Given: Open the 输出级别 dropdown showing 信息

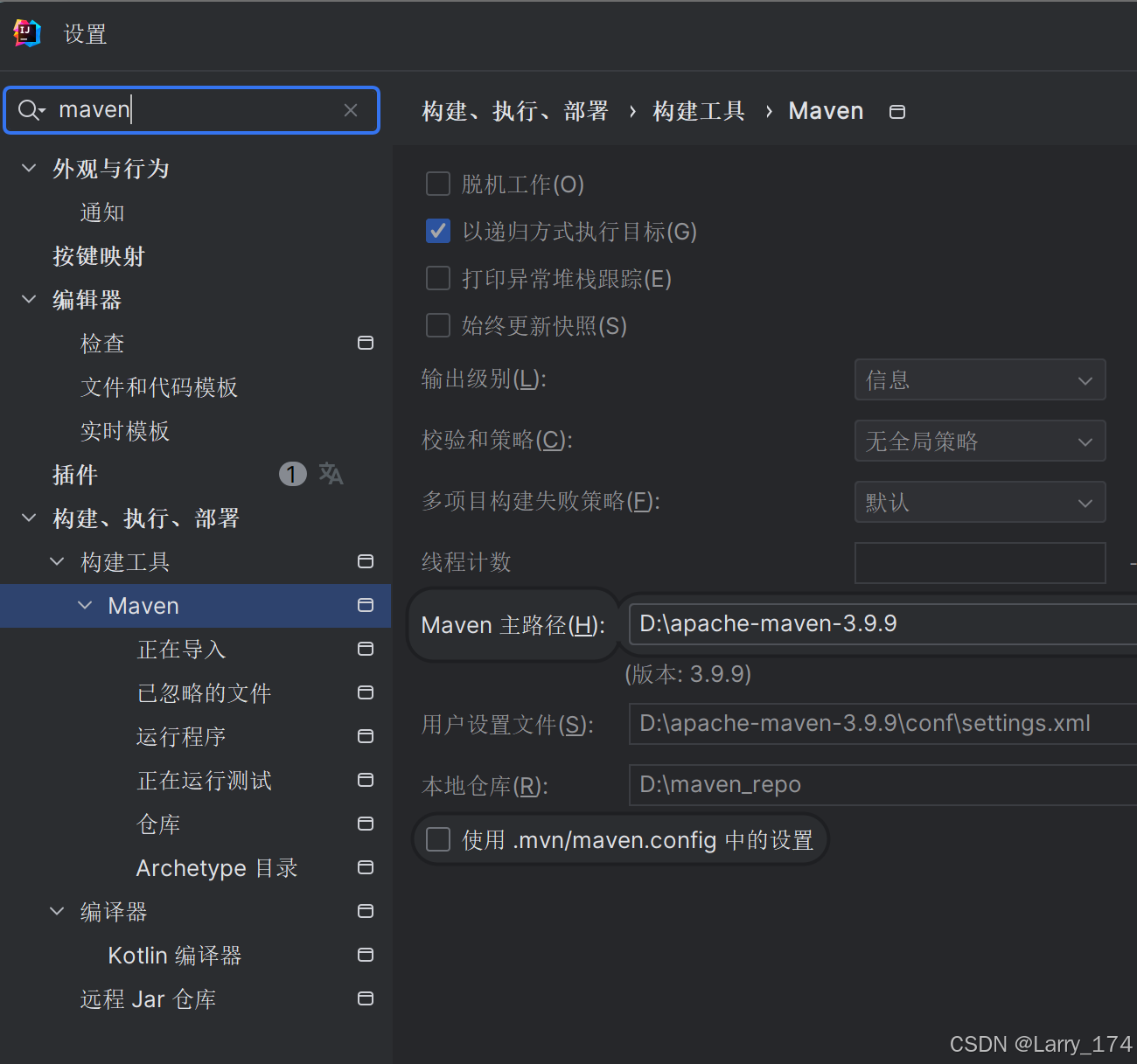Looking at the screenshot, I should [x=980, y=379].
